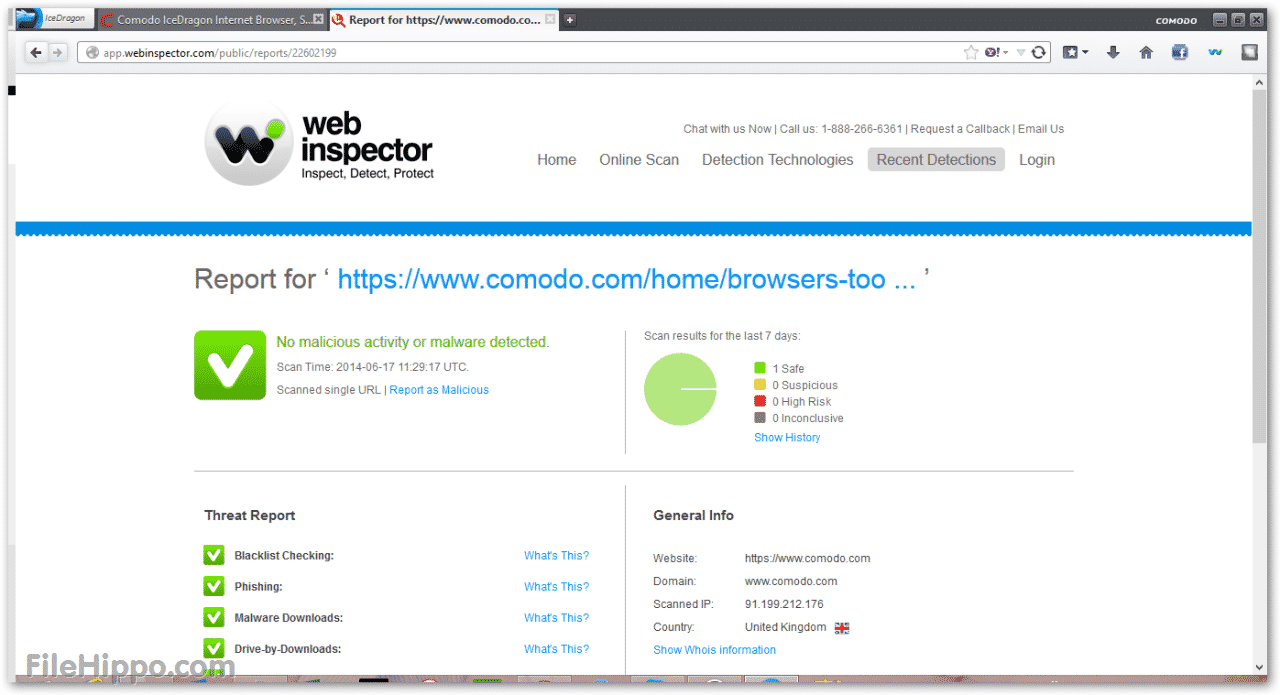Viewport: 1280px width, 695px height.
Task: Click the green Phishing checkmark
Action: (213, 586)
